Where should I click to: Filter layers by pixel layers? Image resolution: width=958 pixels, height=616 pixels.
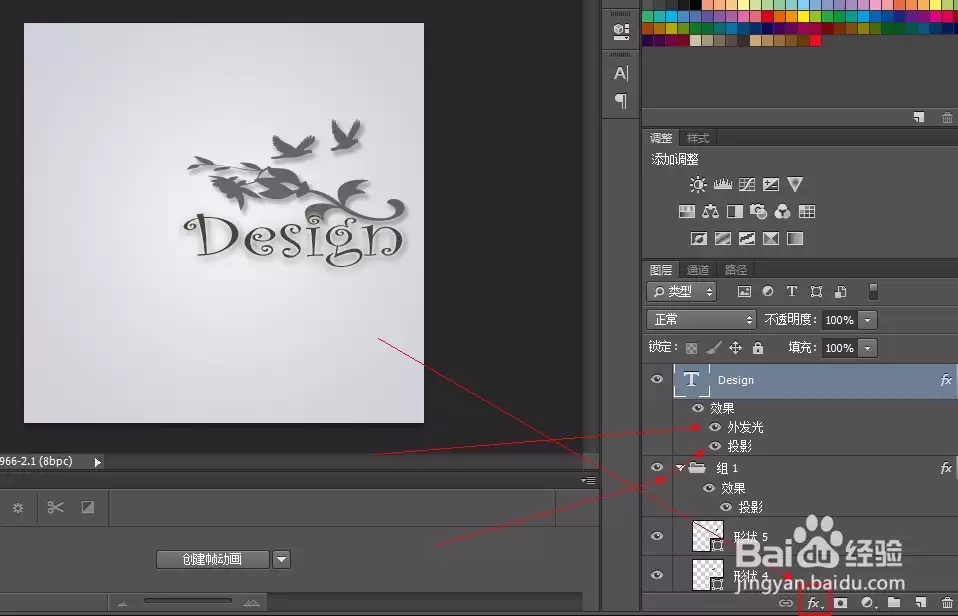coord(744,292)
